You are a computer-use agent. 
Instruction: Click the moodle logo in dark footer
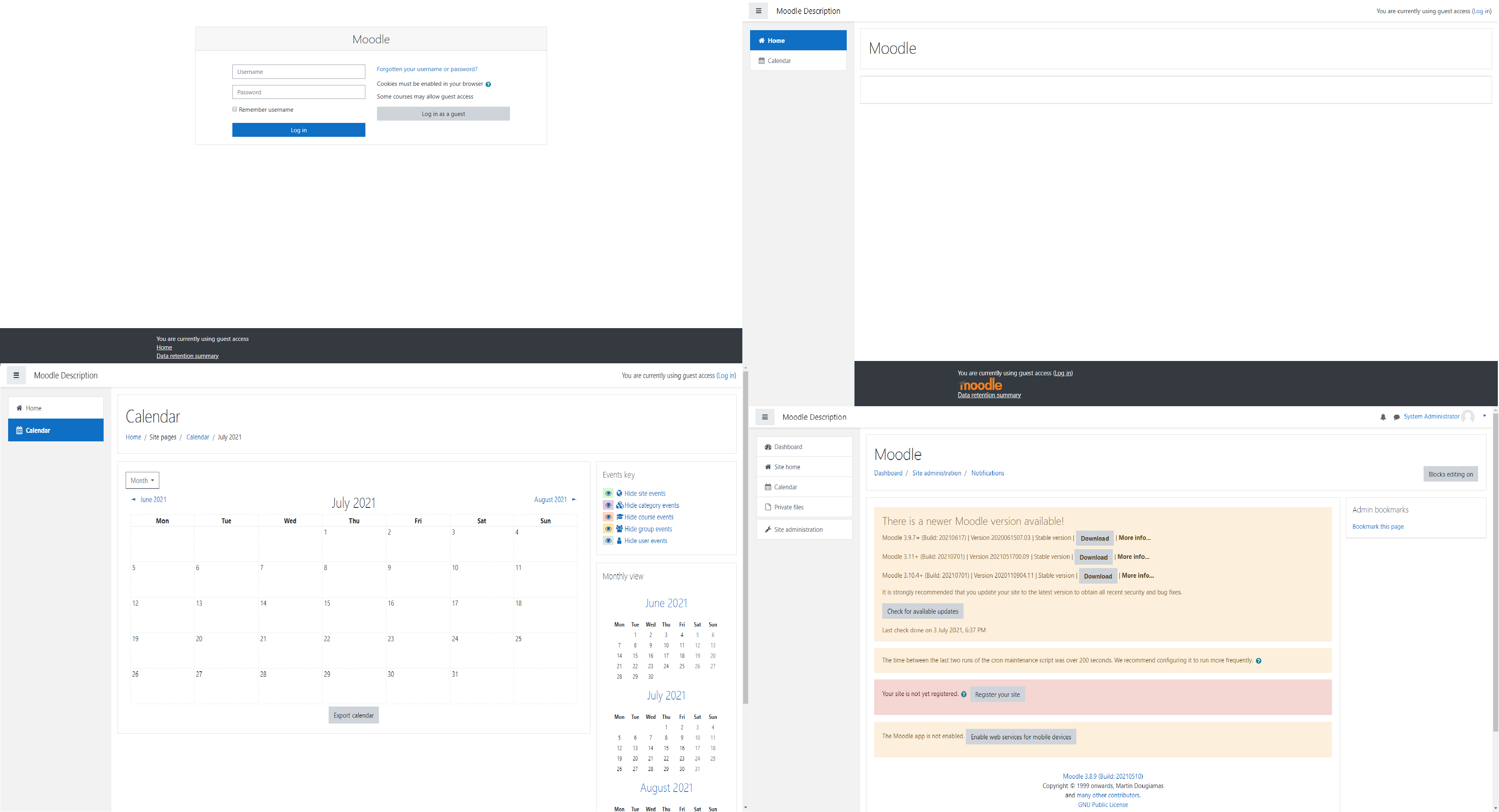981,385
